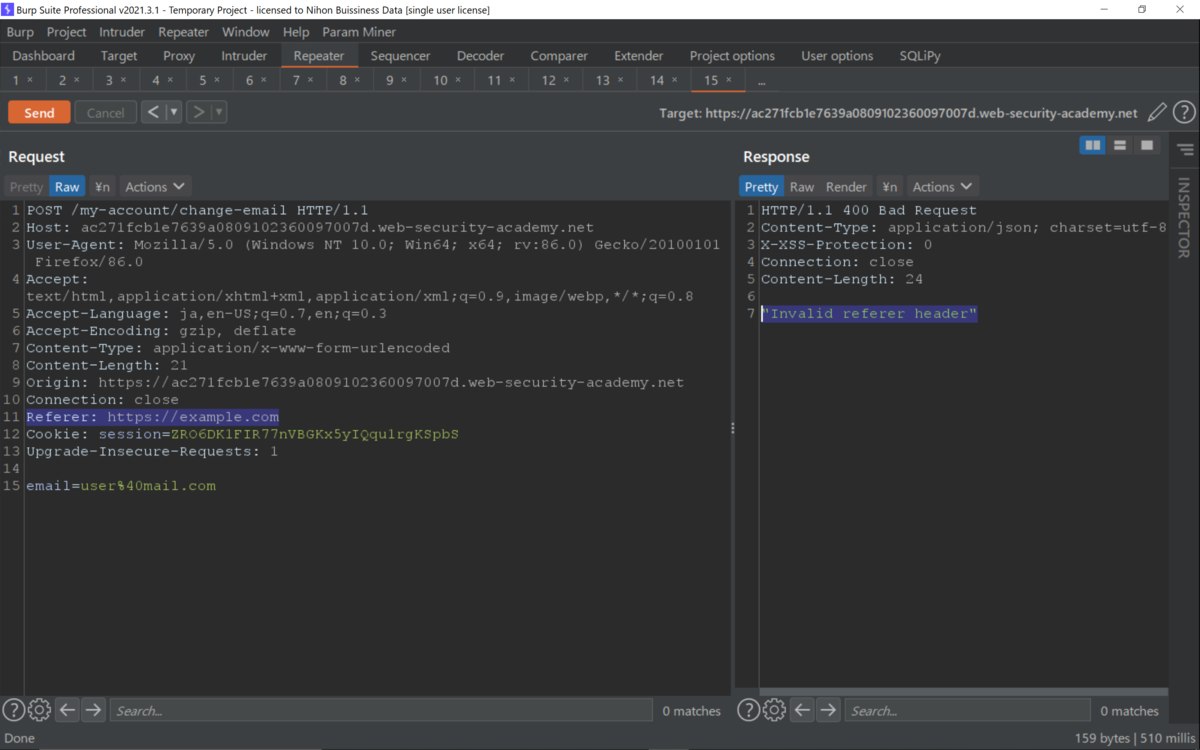Toggle Response non-printing characters ¥n
The image size is (1200, 750).
point(890,186)
